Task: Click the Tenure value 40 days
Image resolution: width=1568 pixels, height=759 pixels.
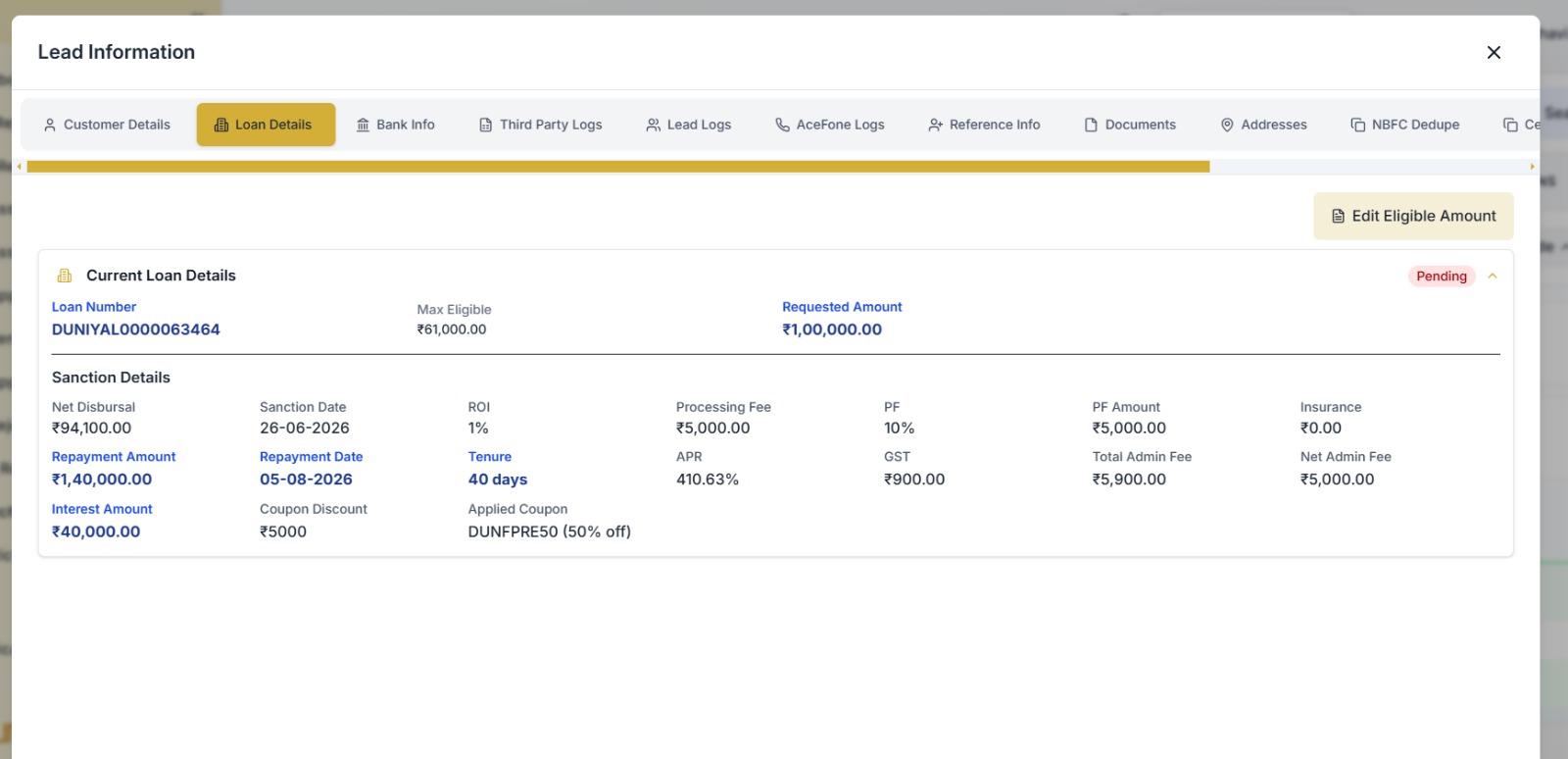Action: (x=498, y=480)
